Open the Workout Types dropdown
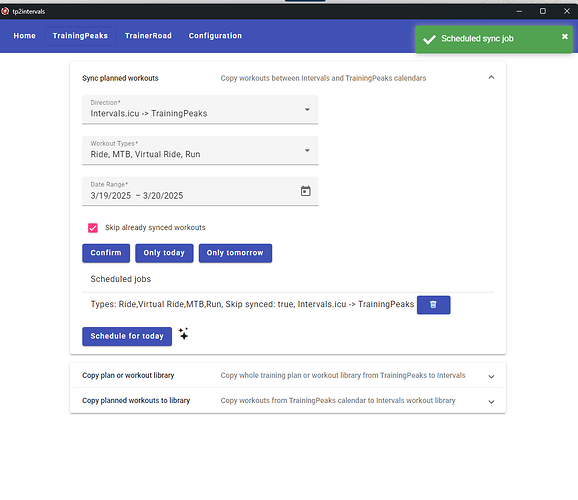 [200, 150]
